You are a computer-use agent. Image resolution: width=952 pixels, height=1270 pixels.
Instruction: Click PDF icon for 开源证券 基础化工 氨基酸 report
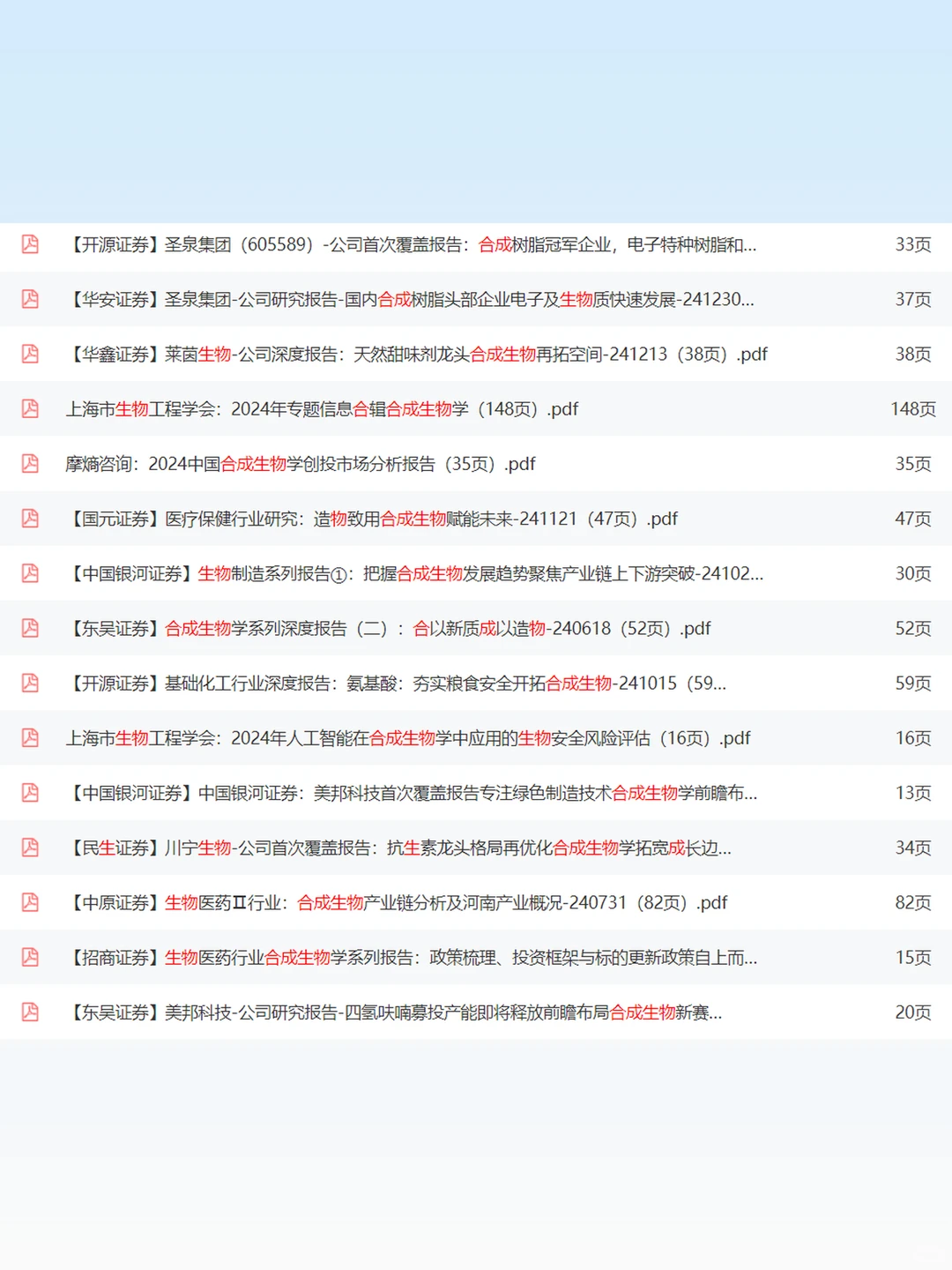tap(30, 683)
